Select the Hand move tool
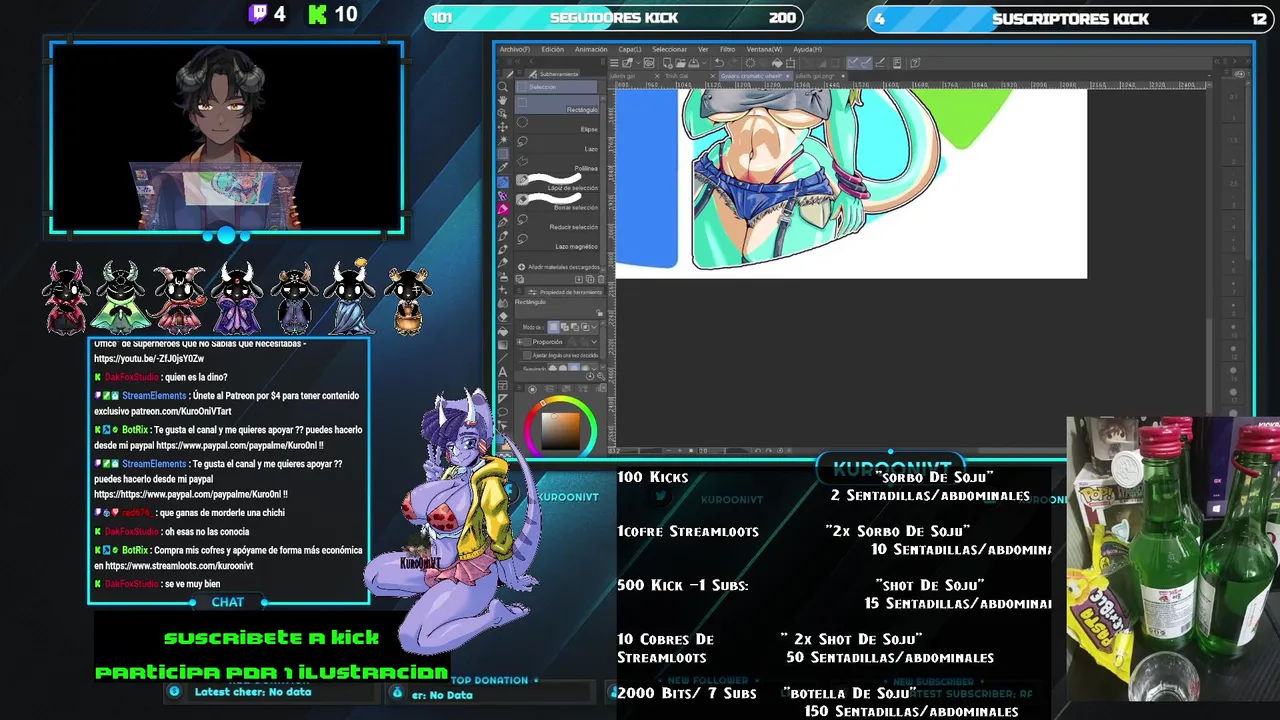1280x720 pixels. 502,101
